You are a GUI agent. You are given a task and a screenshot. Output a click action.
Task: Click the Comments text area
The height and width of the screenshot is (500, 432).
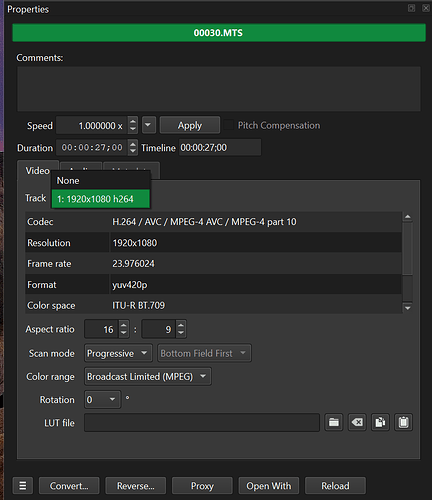pos(219,89)
